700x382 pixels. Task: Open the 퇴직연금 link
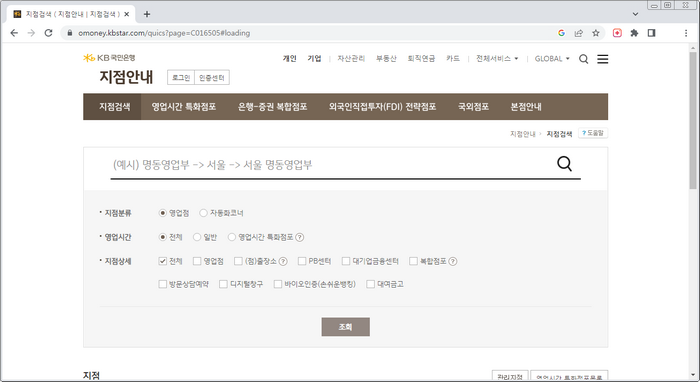(421, 58)
